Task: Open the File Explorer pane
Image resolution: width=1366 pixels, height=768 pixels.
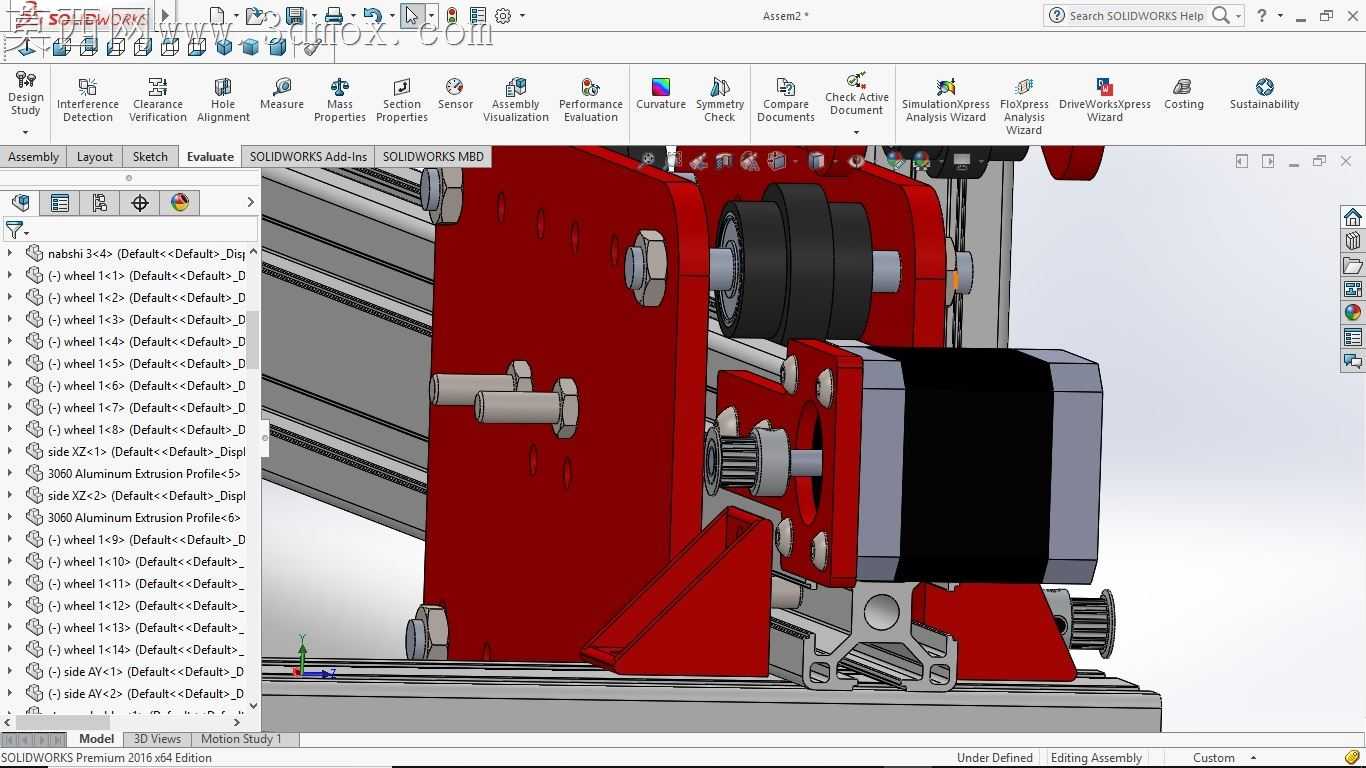Action: [1353, 265]
